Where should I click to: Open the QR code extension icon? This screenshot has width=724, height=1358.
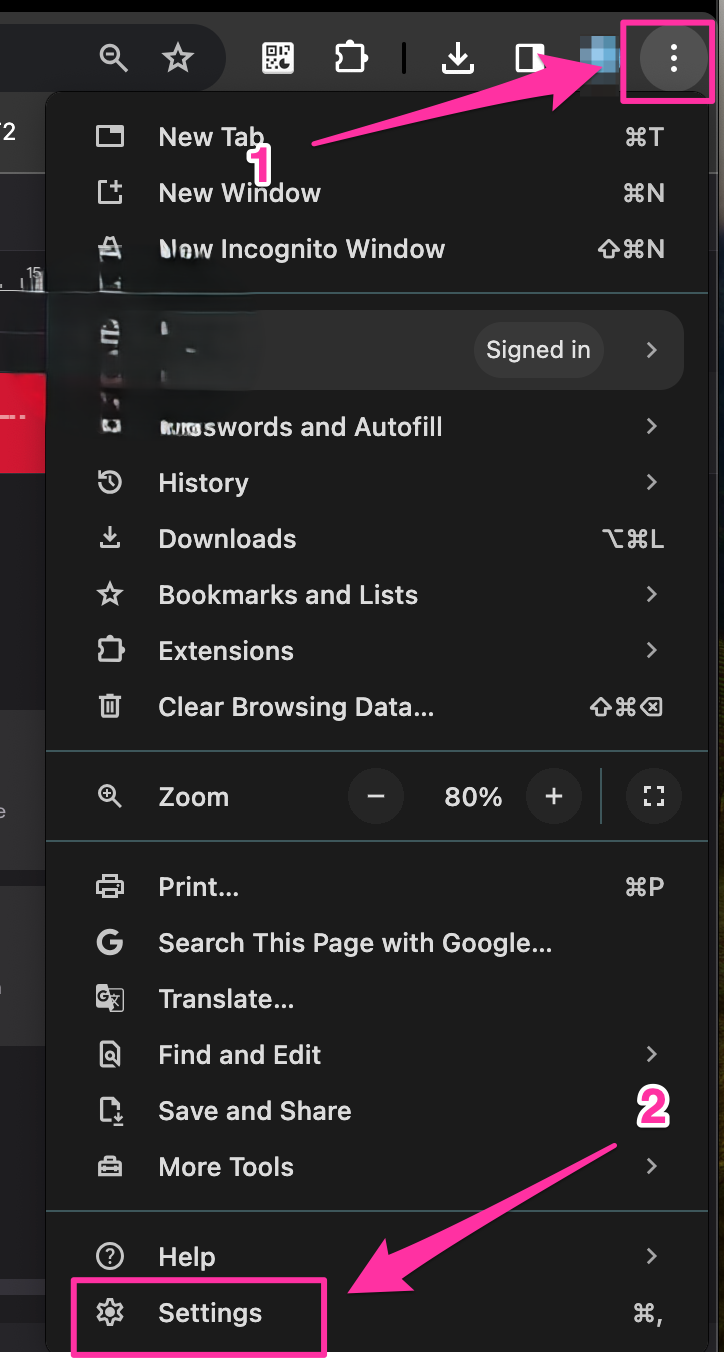pos(278,58)
